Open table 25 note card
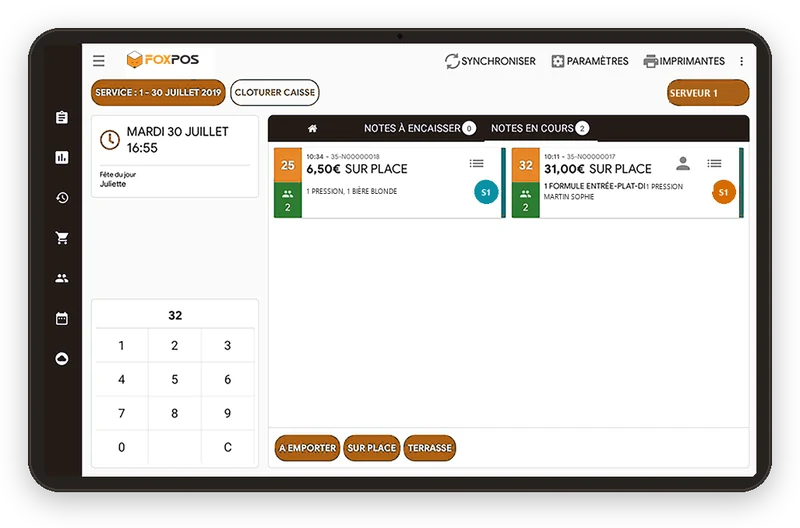The width and height of the screenshot is (800, 528). (389, 183)
